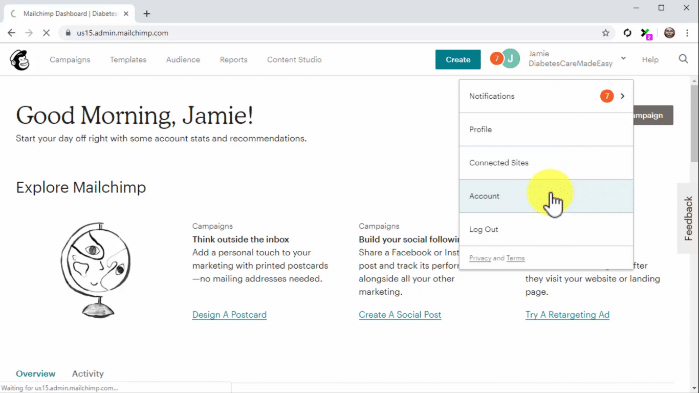Viewport: 699px width, 393px height.
Task: Open the Help link
Action: [650, 60]
